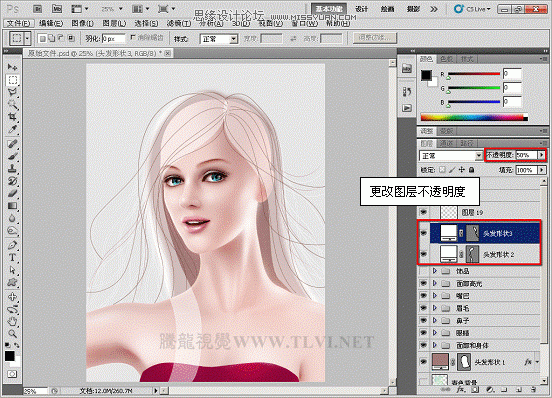The height and width of the screenshot is (398, 552).
Task: Select the Brush tool
Action: [12, 156]
